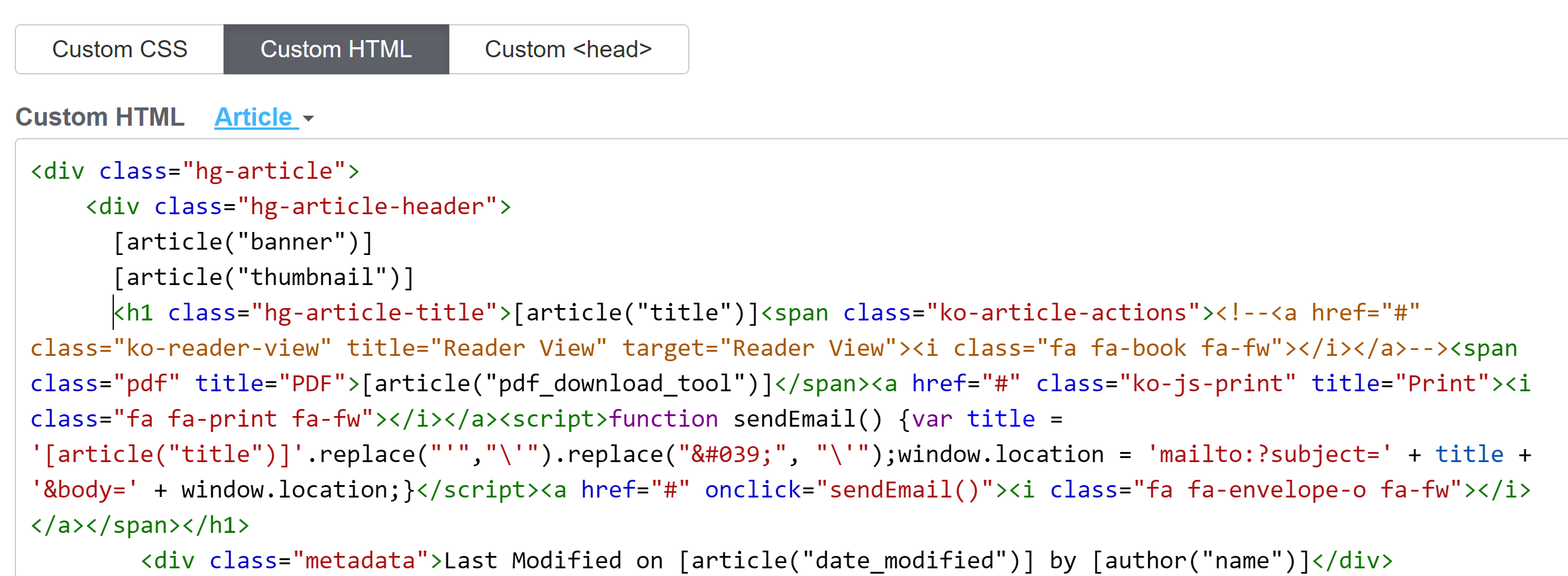1568x576 pixels.
Task: Click the class value "fa fa-envelope-o fa-fw"
Action: tap(1297, 489)
